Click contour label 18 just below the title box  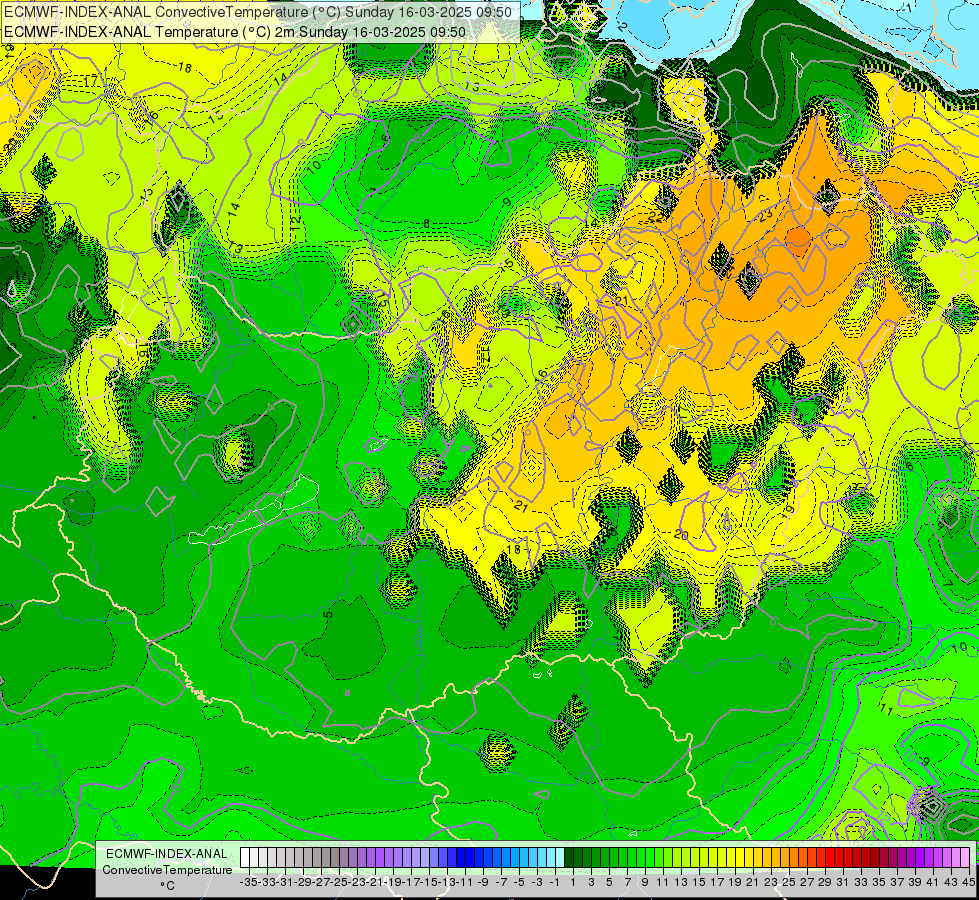click(x=185, y=67)
